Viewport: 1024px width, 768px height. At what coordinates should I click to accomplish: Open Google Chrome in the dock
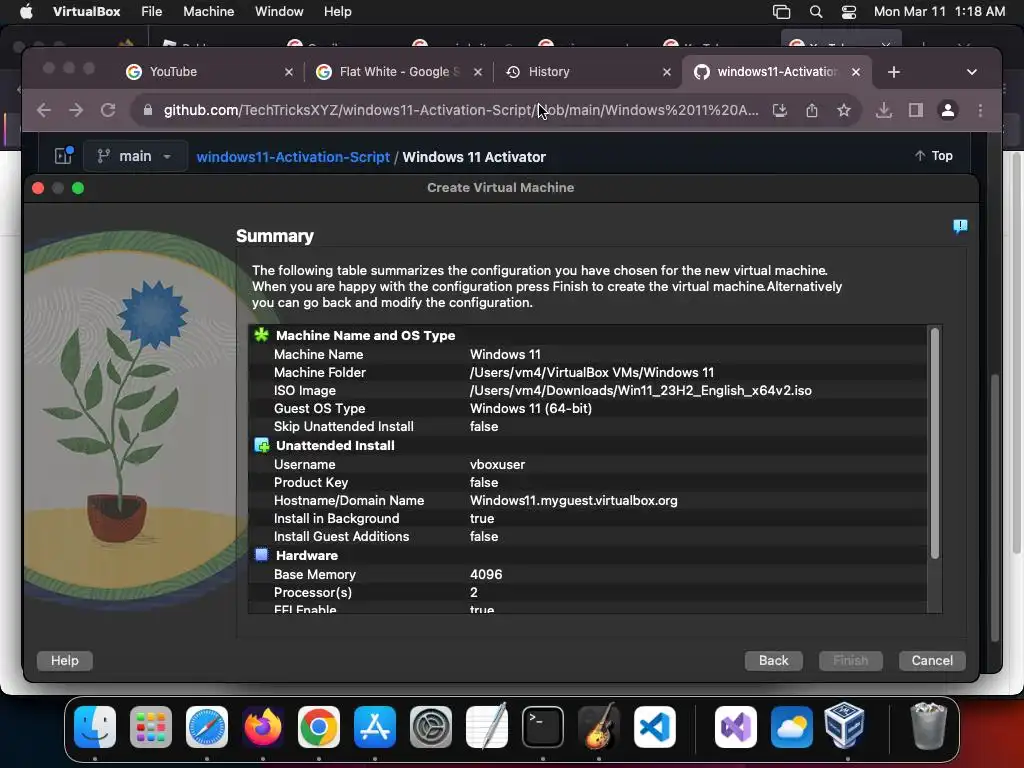(319, 727)
